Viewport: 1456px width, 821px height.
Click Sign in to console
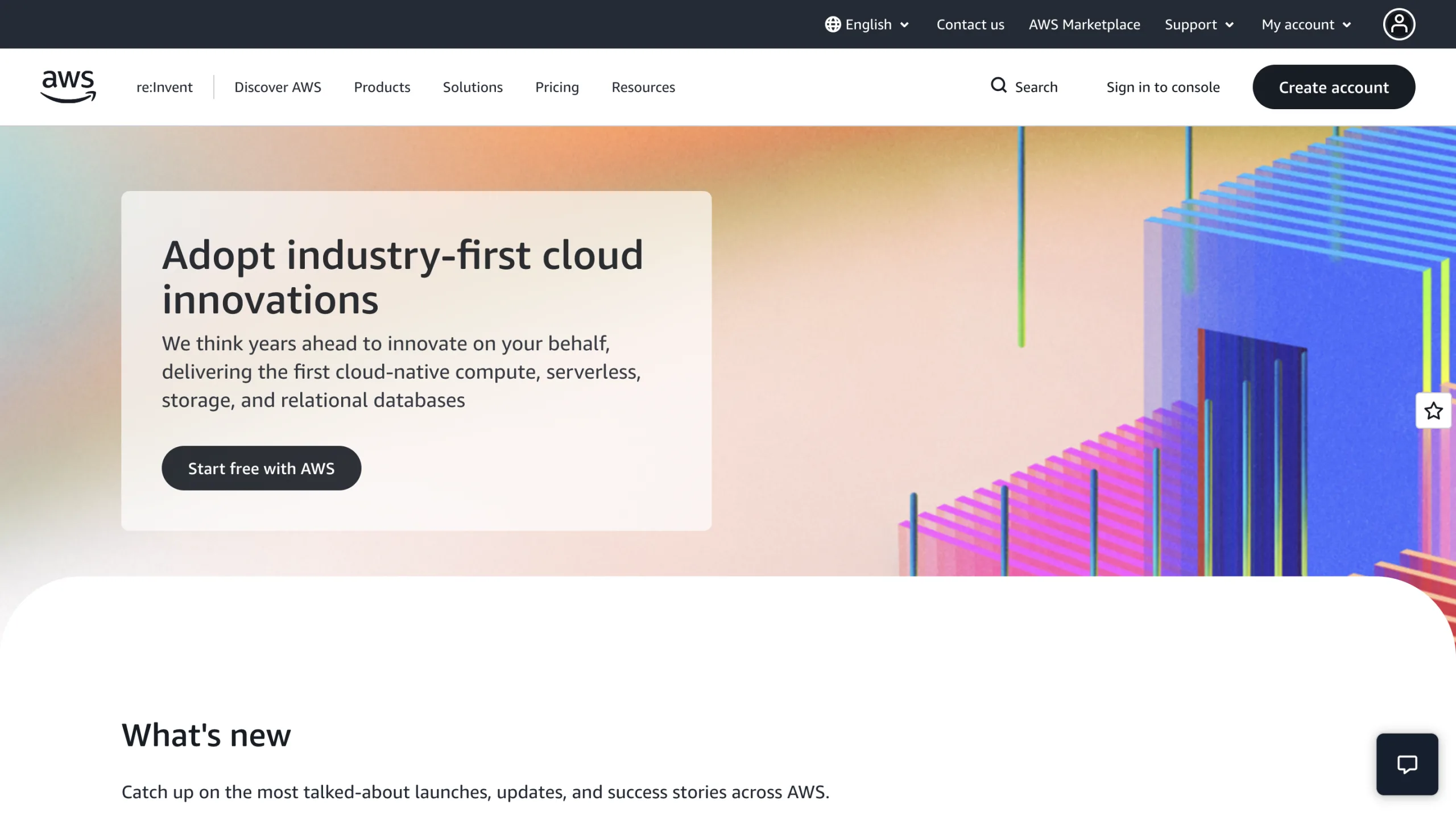1163,87
